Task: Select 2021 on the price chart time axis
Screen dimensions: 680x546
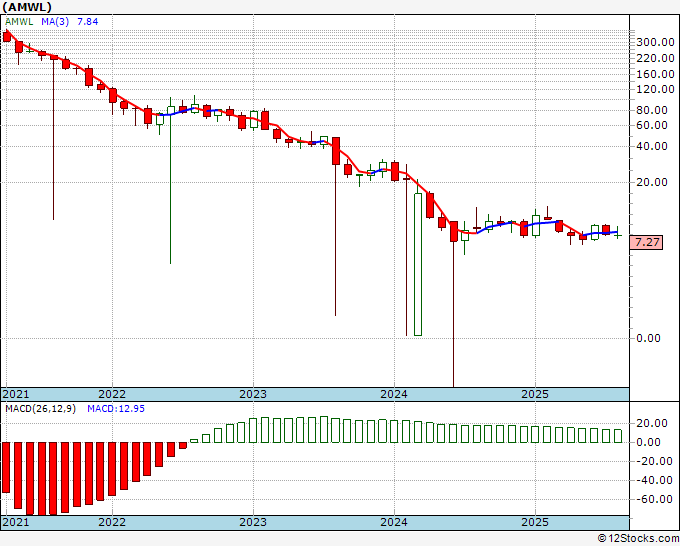Action: tap(16, 394)
